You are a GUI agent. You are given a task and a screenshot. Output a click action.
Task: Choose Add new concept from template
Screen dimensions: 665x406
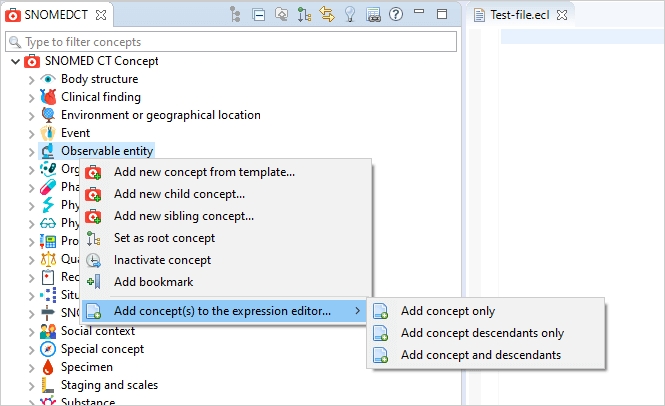click(204, 172)
